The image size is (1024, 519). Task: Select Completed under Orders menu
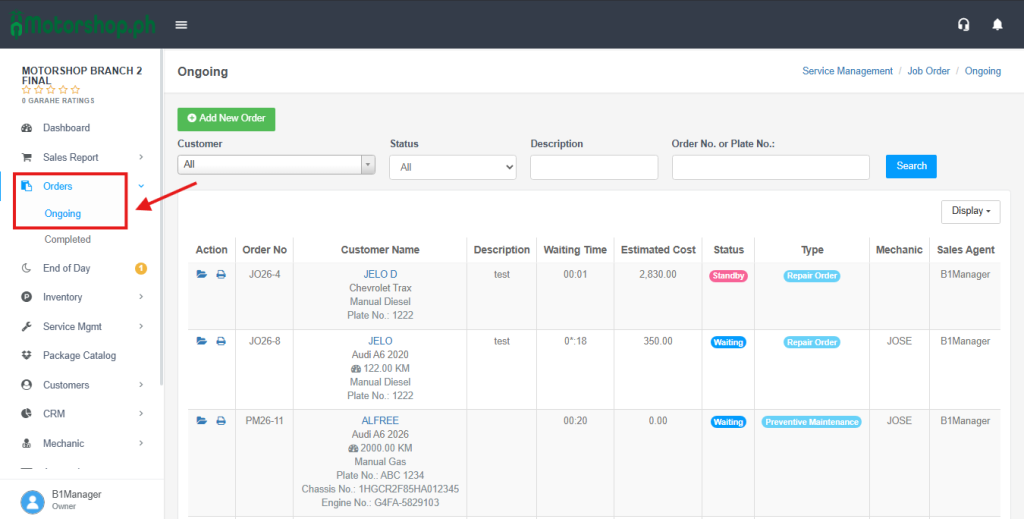click(x=67, y=240)
